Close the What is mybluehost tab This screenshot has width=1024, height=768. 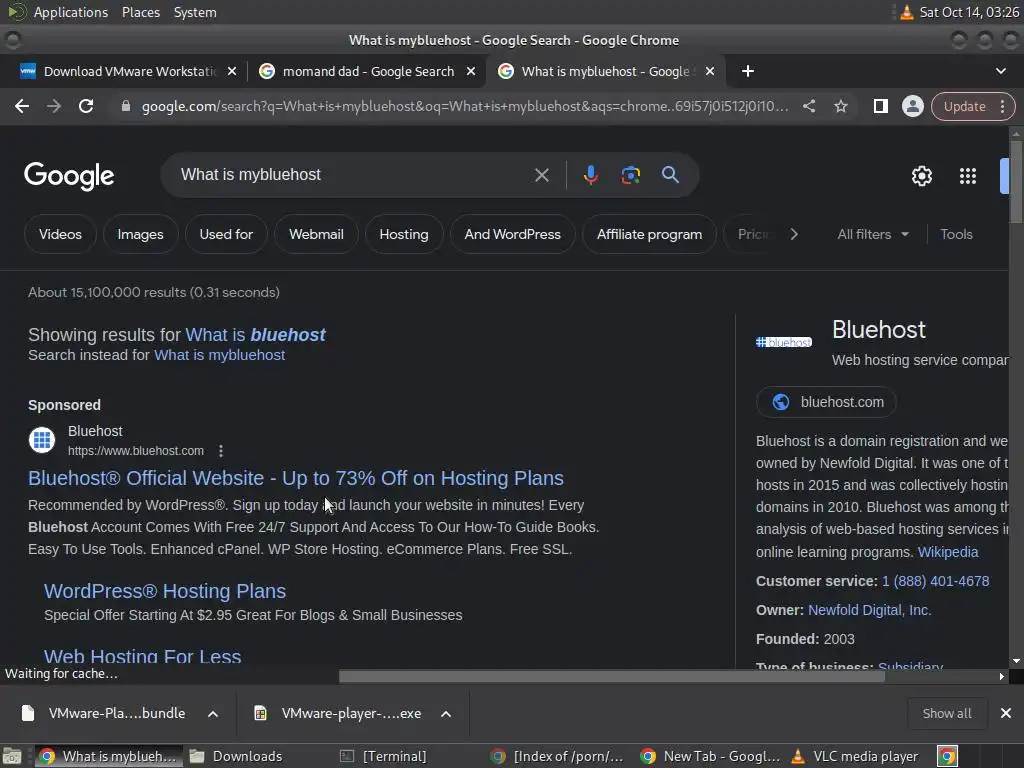(710, 71)
